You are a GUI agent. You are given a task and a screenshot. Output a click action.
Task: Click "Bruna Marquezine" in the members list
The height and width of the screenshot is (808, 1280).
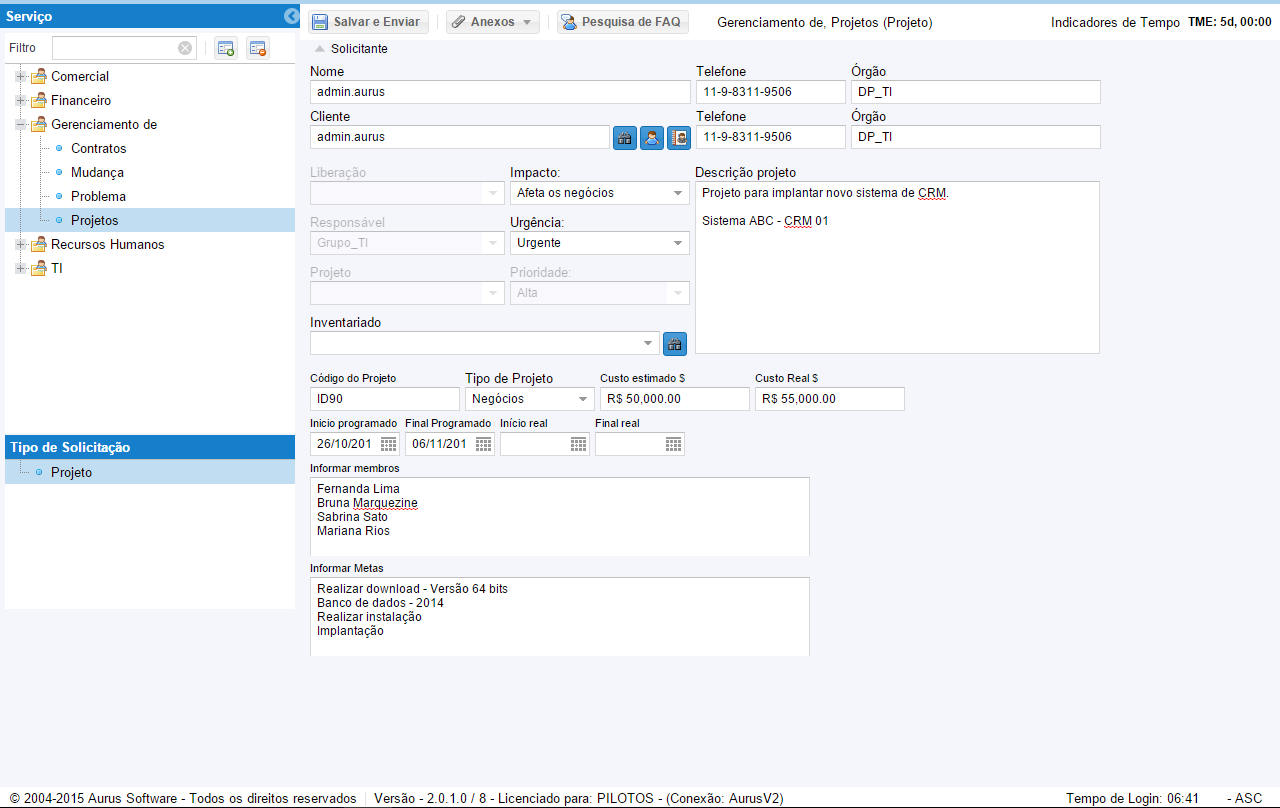tap(367, 503)
